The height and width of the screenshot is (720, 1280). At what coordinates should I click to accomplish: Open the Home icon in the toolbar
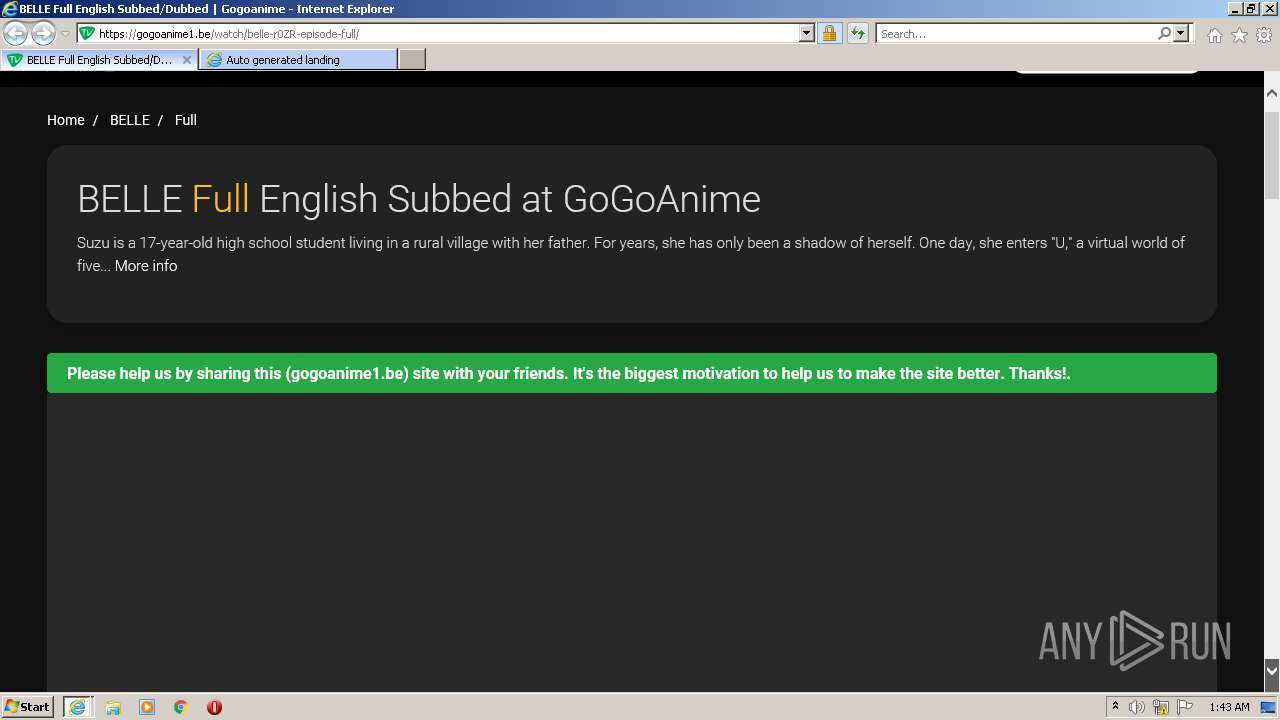click(x=1214, y=35)
